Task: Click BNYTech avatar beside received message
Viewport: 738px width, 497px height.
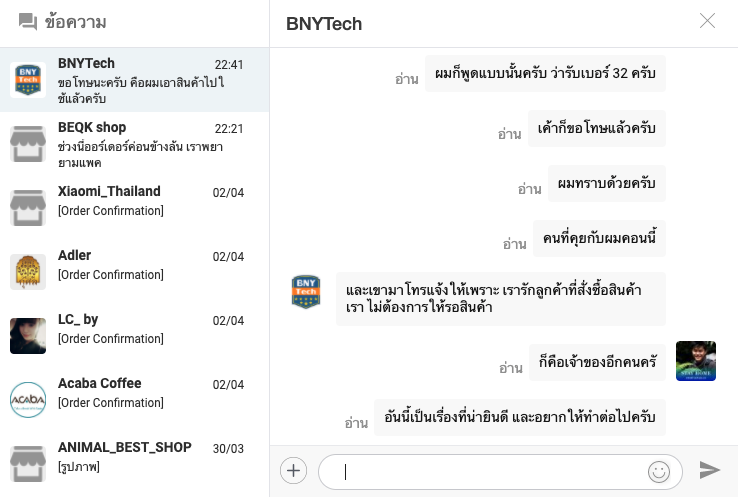Action: coord(306,292)
